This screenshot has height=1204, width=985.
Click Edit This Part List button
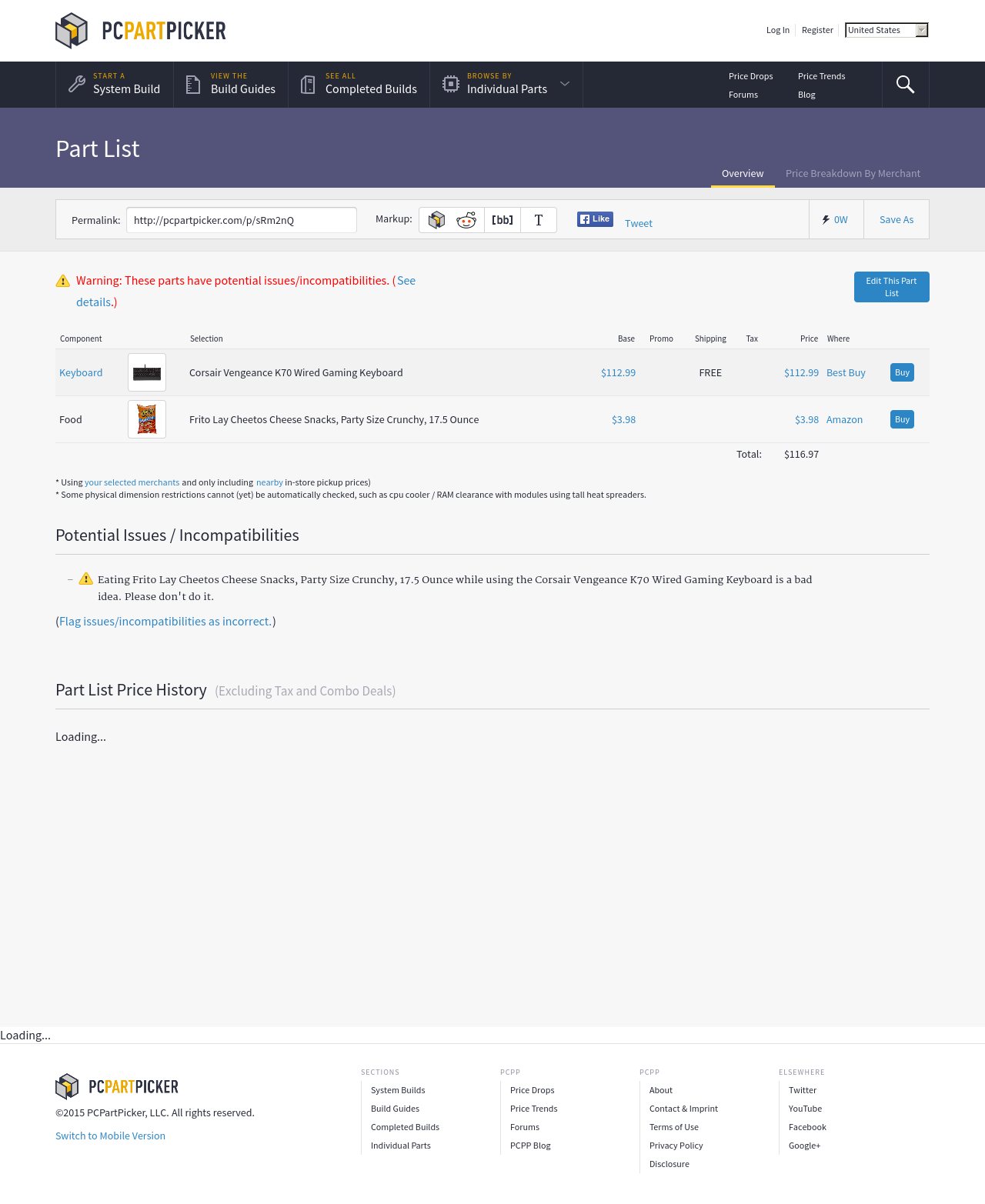[892, 287]
